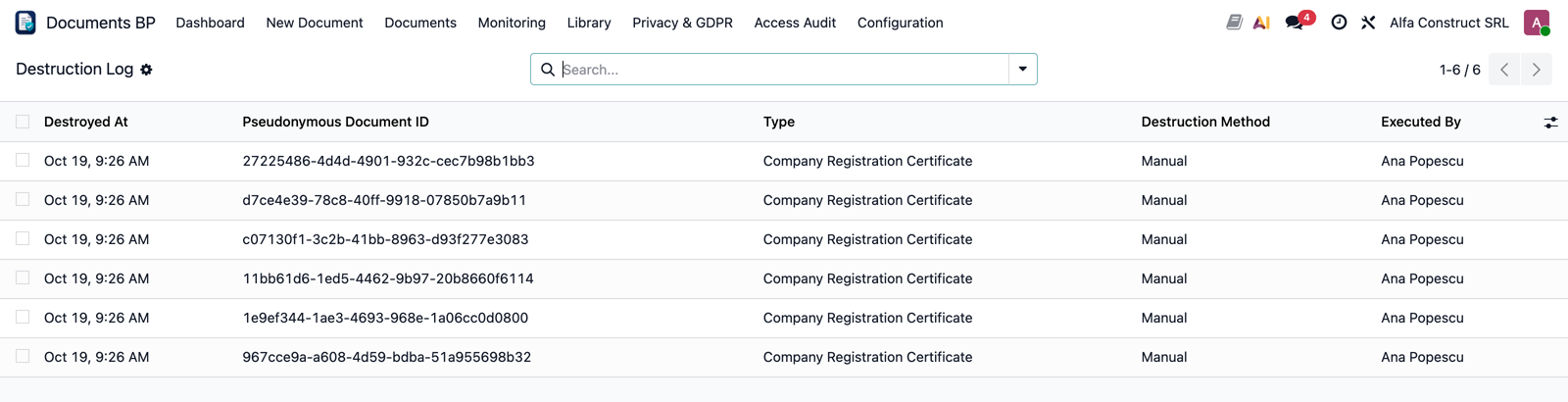
Task: Click the user avatar A icon
Action: pos(1537,23)
